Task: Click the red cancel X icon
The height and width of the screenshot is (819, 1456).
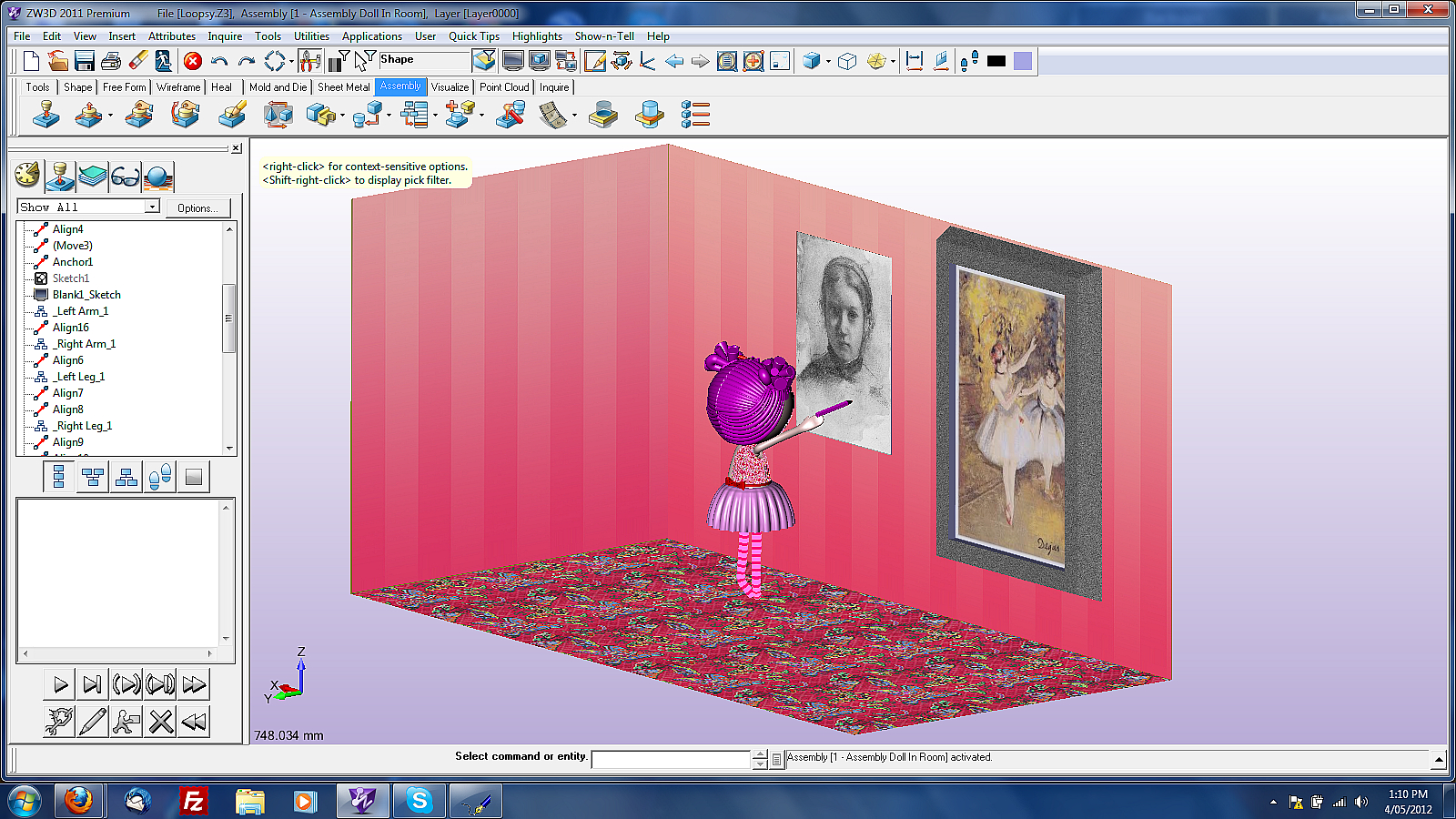Action: pyautogui.click(x=192, y=61)
